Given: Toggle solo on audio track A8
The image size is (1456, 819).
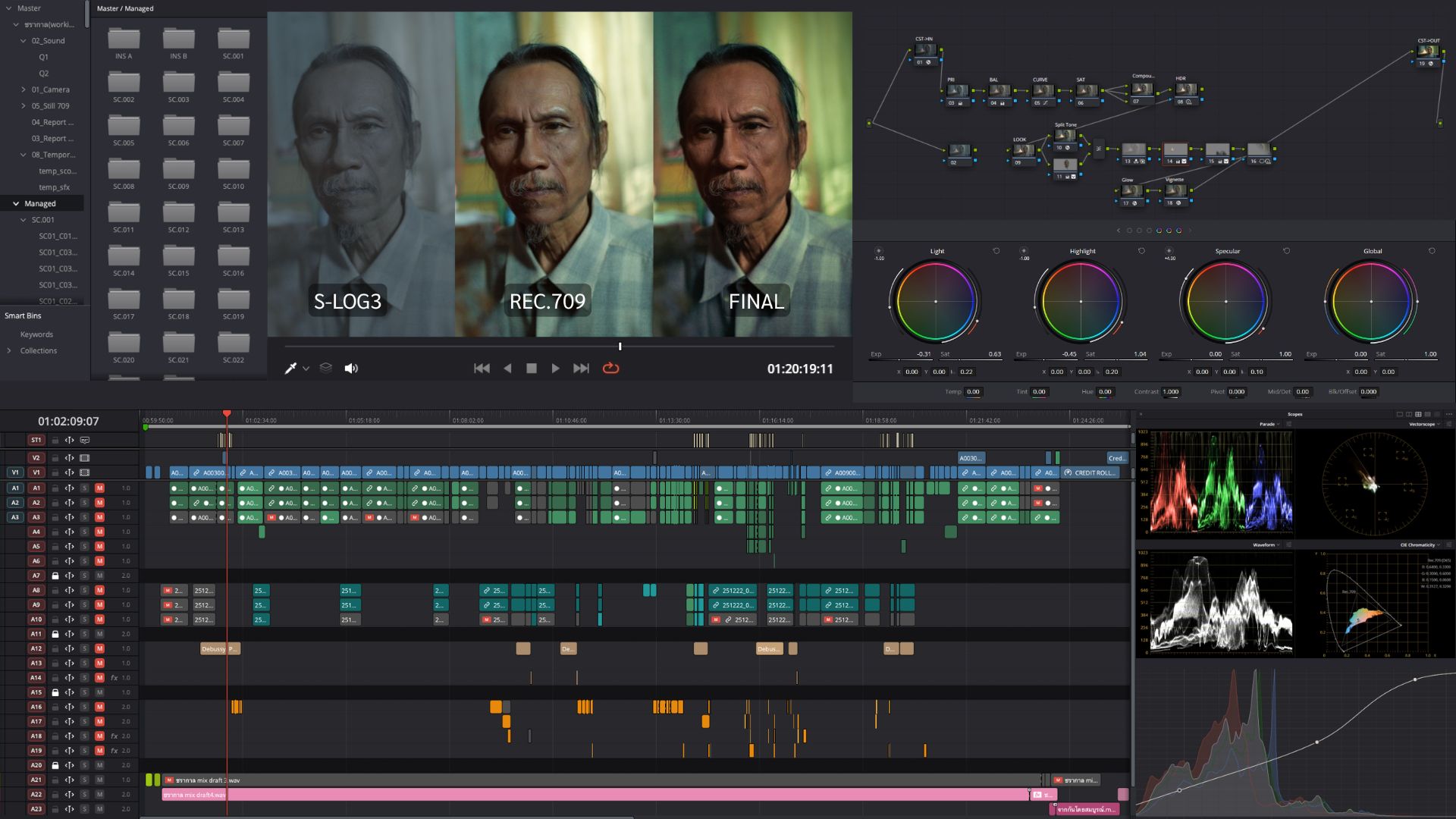Looking at the screenshot, I should click(x=84, y=590).
